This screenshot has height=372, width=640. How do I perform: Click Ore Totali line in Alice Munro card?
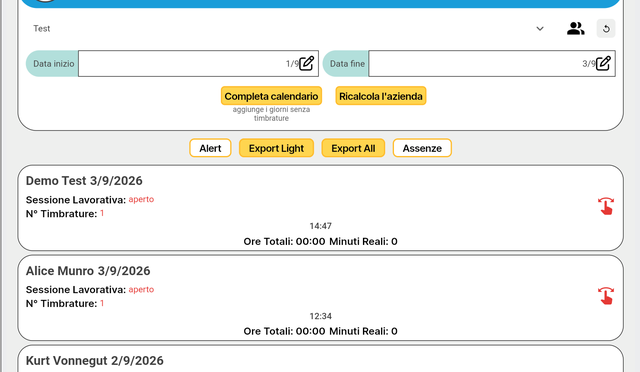320,331
